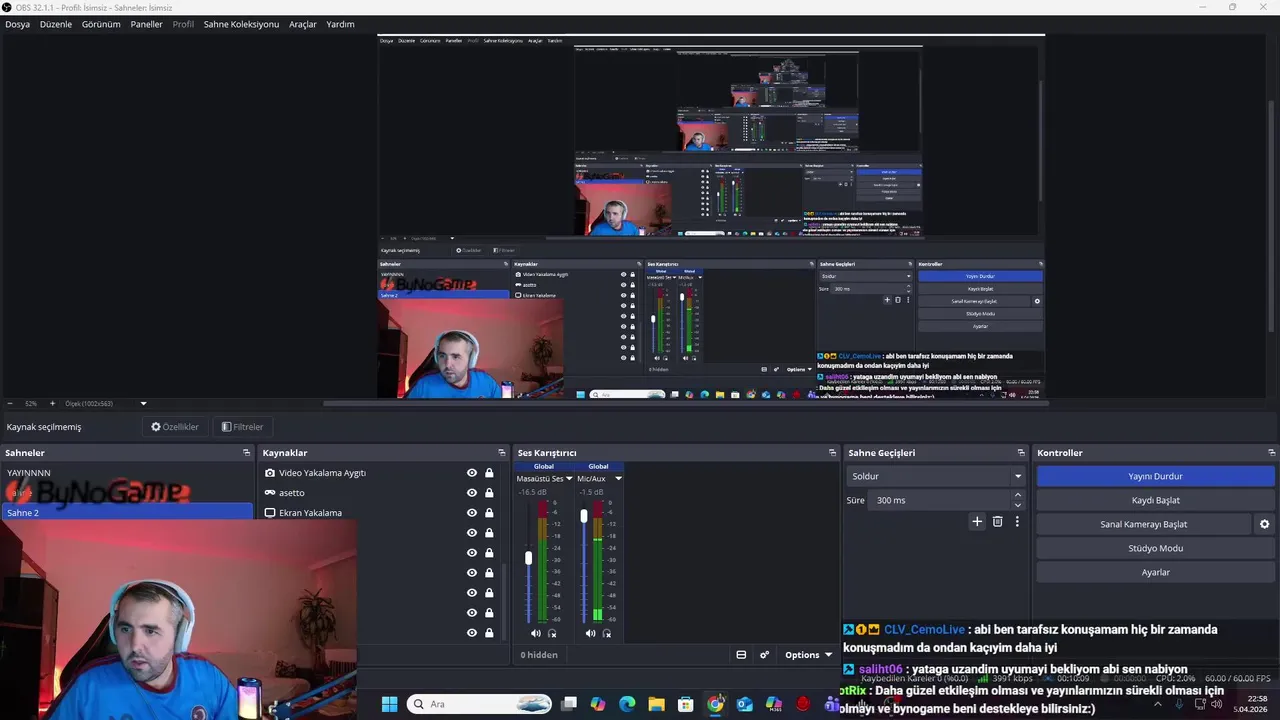Click Sanal Kamerayı Başlat button
This screenshot has width=1280, height=720.
click(x=1144, y=524)
